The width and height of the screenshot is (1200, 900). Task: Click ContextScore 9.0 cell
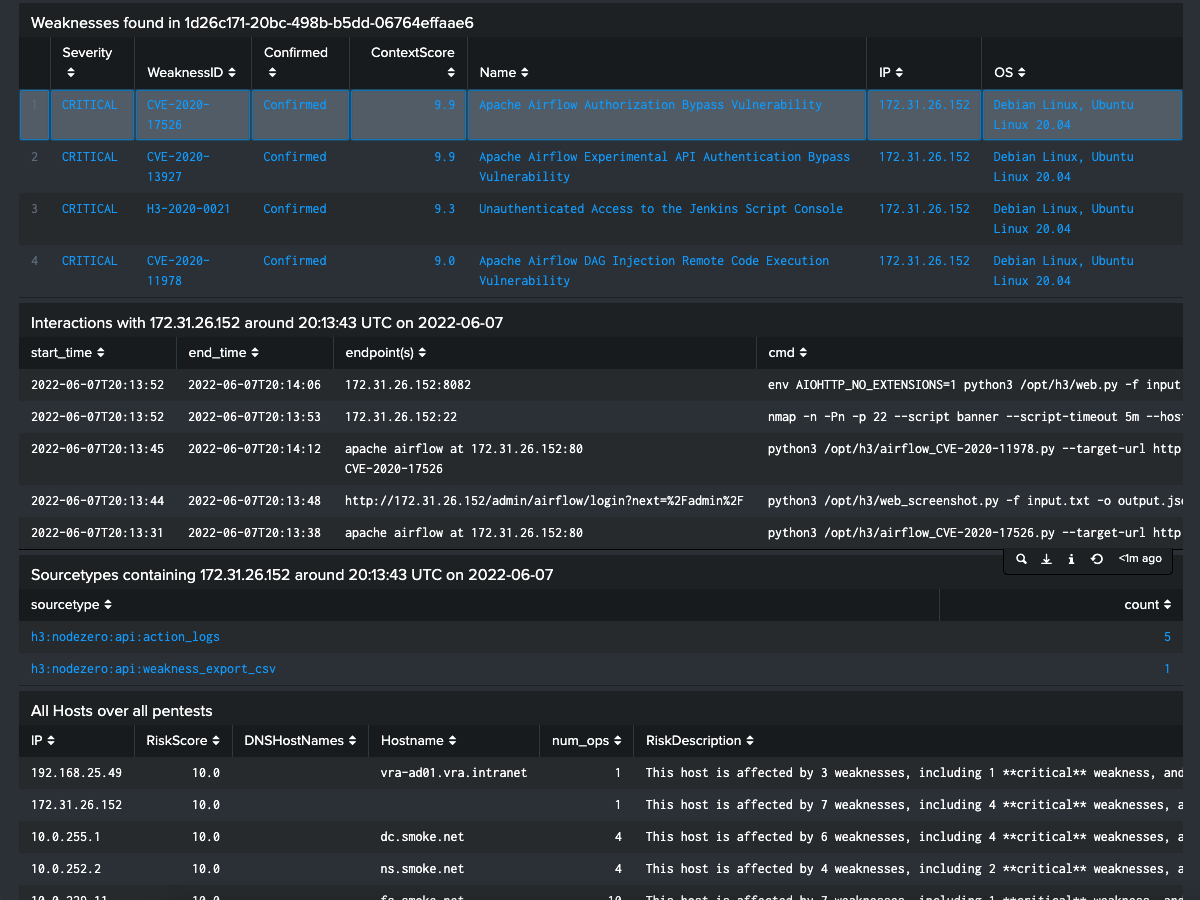[444, 261]
